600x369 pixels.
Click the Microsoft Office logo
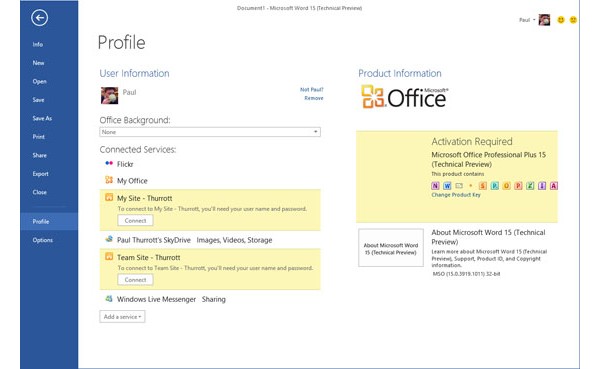pos(404,97)
